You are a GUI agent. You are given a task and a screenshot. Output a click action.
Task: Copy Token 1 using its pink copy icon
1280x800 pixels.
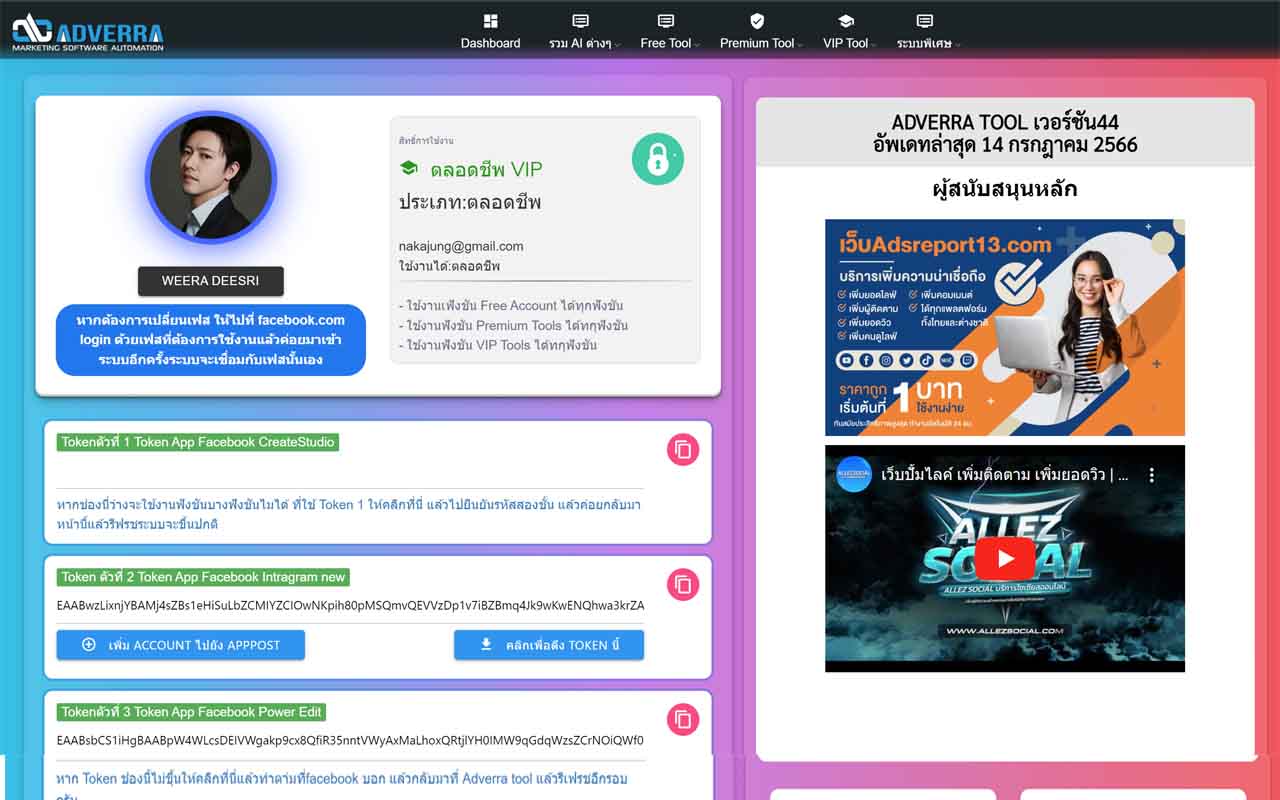[x=681, y=450]
